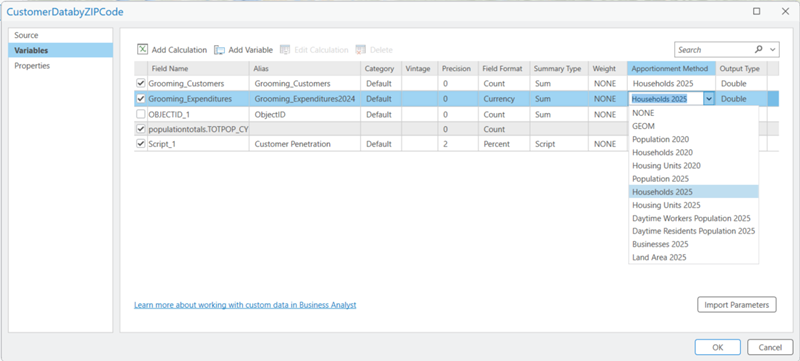Open the Source page

[60, 35]
